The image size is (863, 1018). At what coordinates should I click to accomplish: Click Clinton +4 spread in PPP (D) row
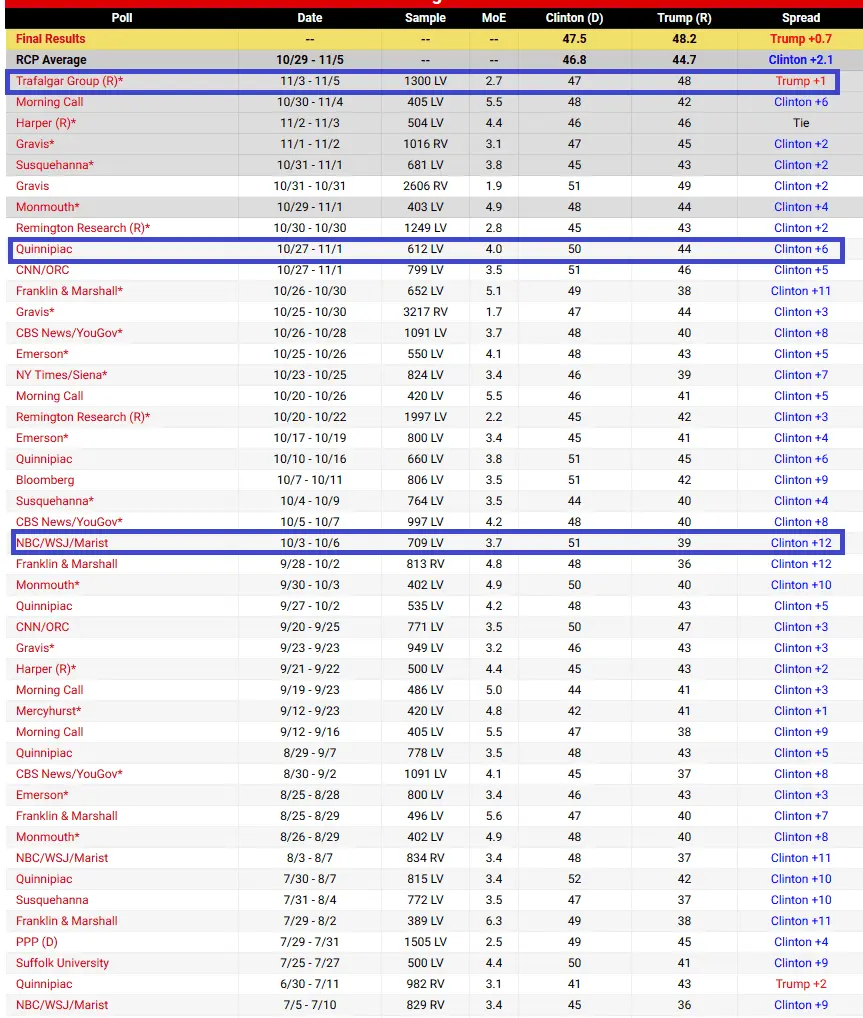[x=801, y=942]
